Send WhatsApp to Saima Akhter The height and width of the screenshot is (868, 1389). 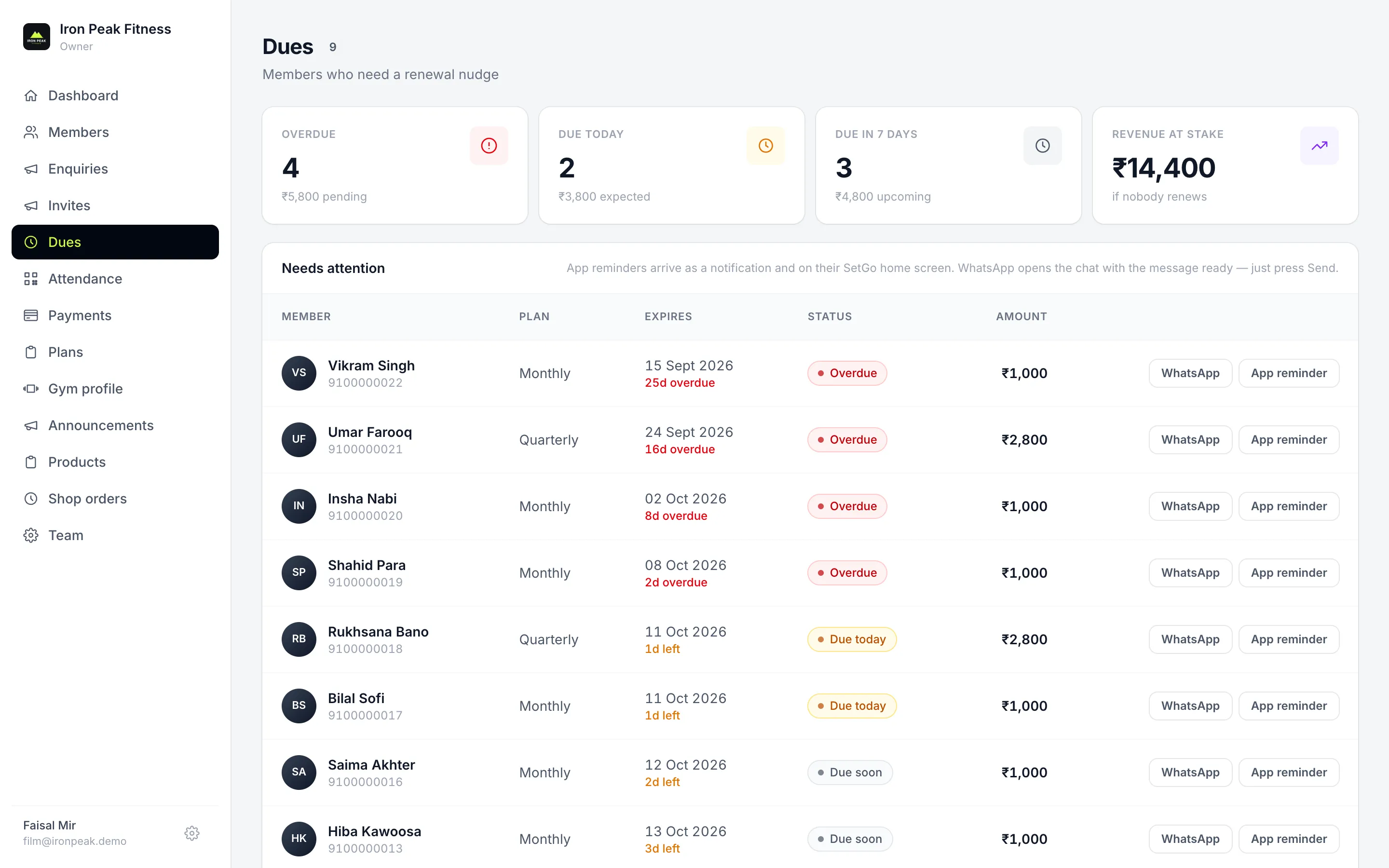[1190, 773]
